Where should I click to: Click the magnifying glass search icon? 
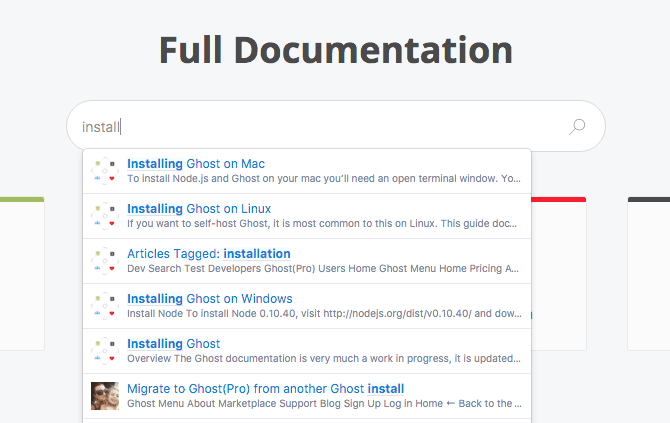pyautogui.click(x=577, y=126)
